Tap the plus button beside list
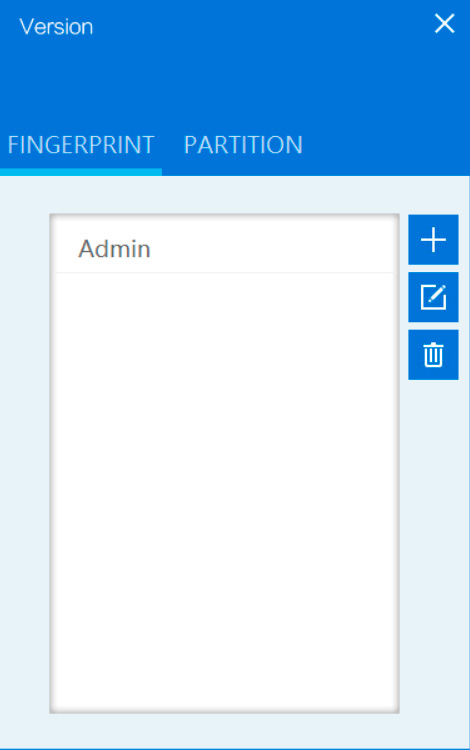The image size is (470, 750). [x=433, y=240]
